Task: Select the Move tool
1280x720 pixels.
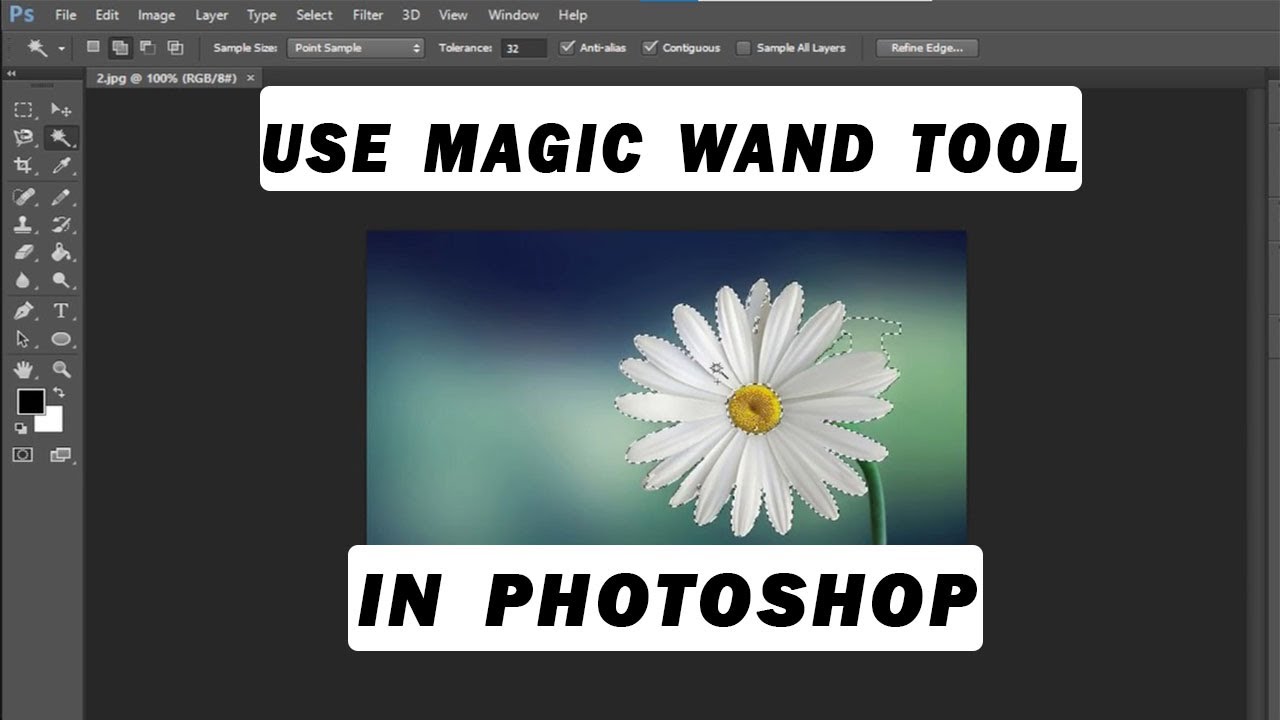Action: click(61, 109)
